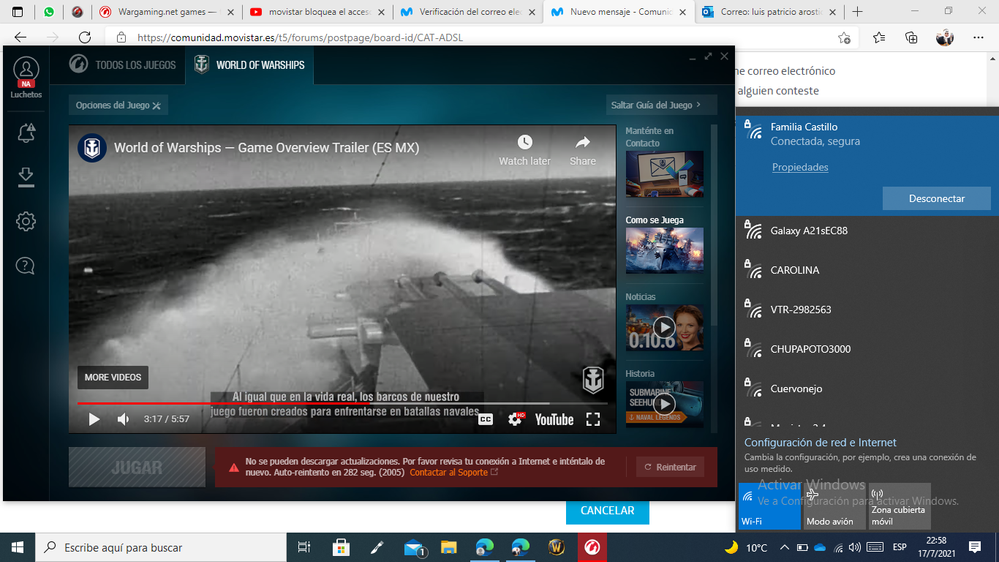Select the WORLD OF WARSHIPS tab
The height and width of the screenshot is (562, 999).
click(x=252, y=65)
